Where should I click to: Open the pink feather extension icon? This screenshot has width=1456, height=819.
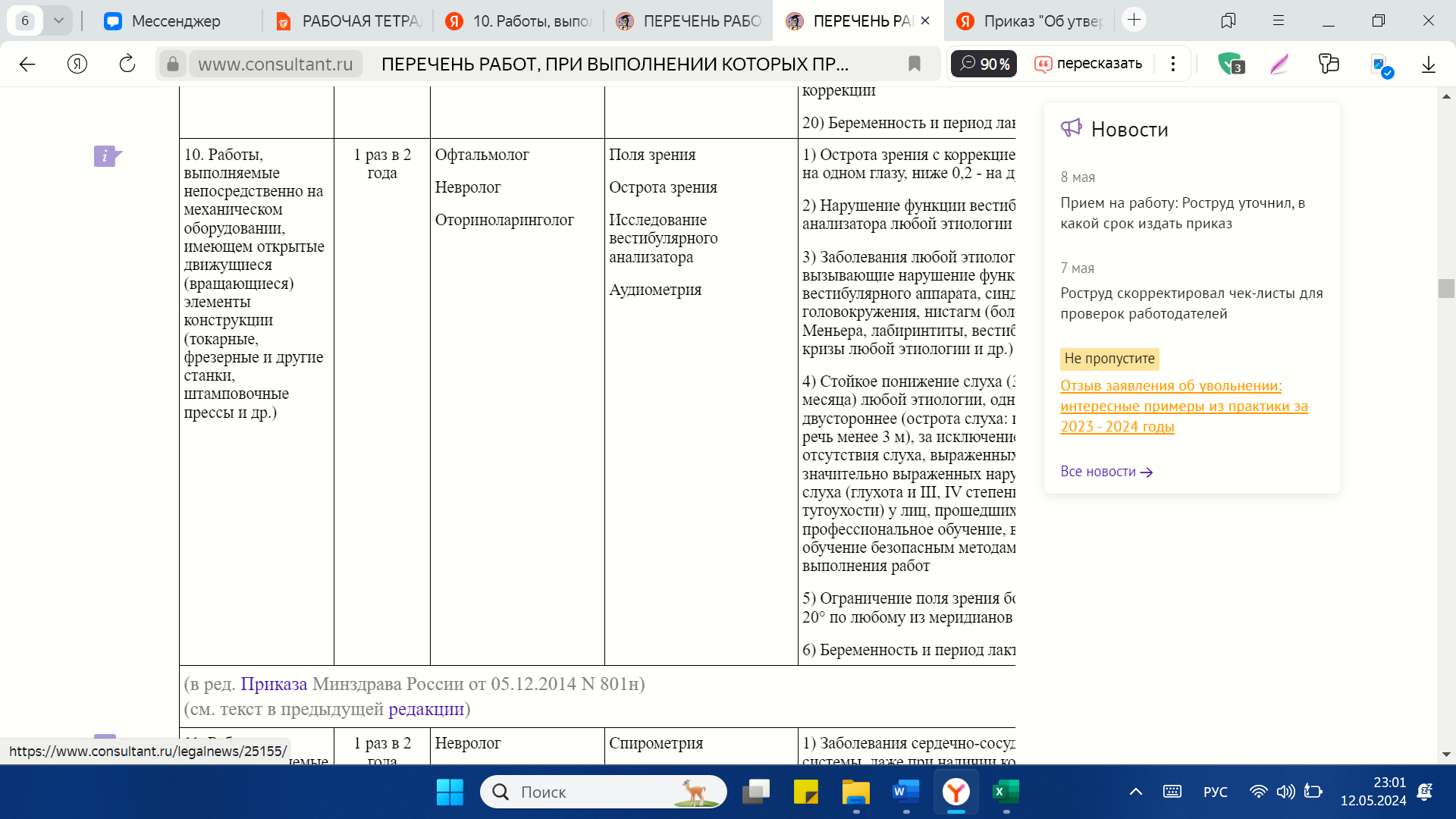1280,64
